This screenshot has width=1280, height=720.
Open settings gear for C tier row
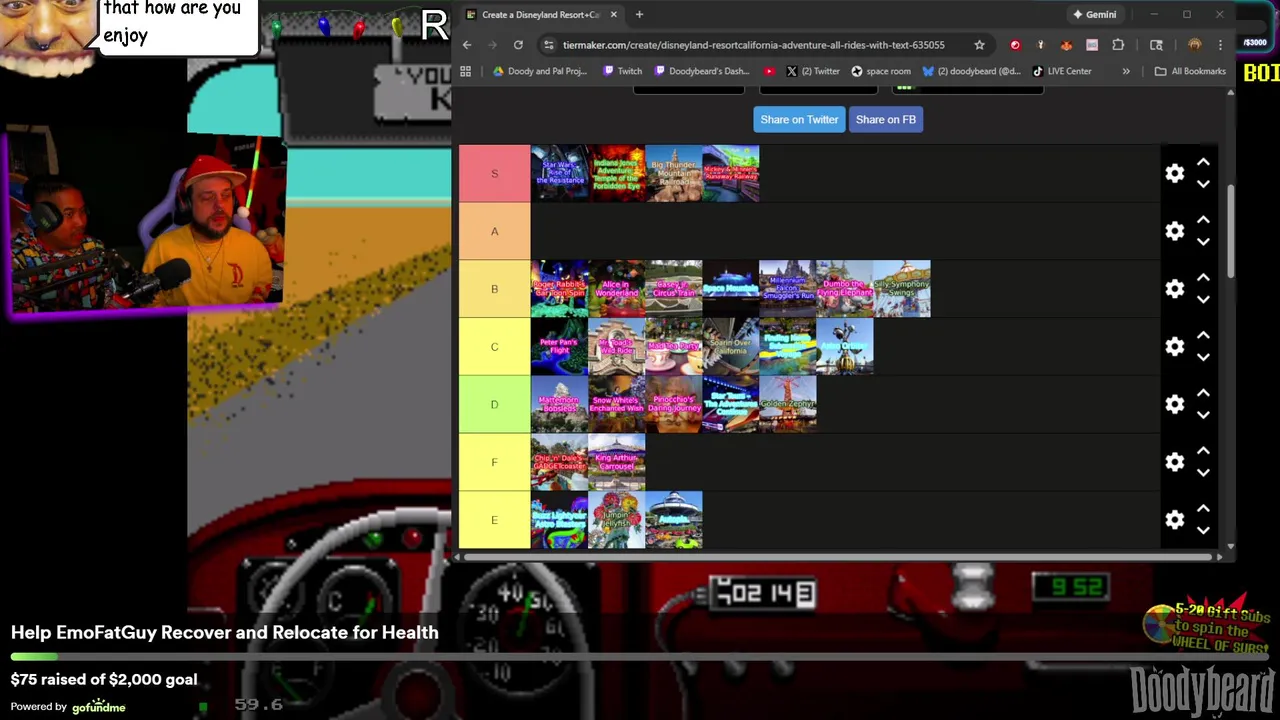point(1175,347)
